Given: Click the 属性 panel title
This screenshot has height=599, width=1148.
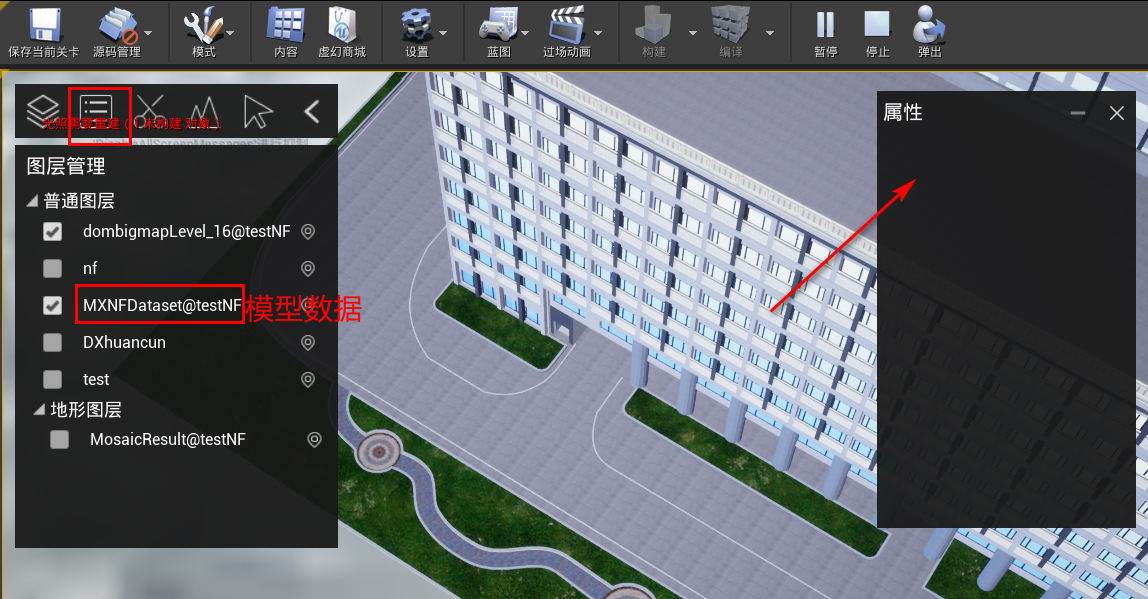Looking at the screenshot, I should pyautogui.click(x=903, y=112).
